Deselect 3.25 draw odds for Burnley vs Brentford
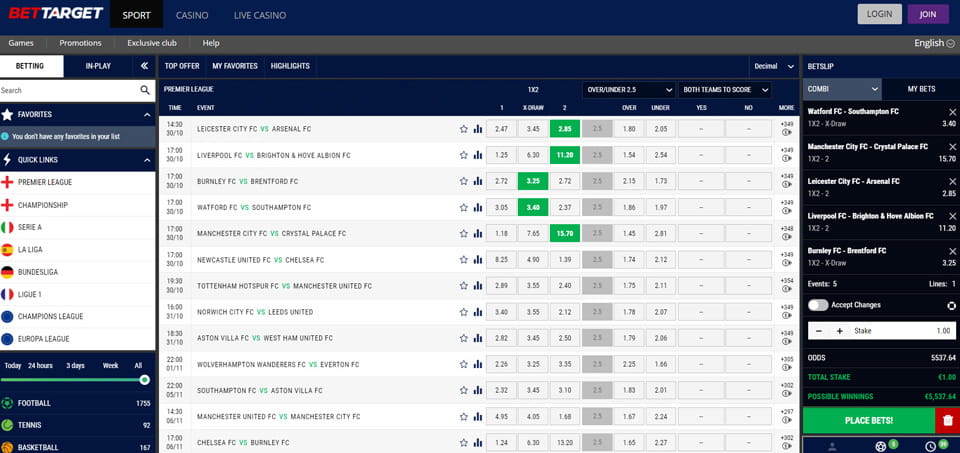Viewport: 960px width, 453px height. [x=533, y=181]
